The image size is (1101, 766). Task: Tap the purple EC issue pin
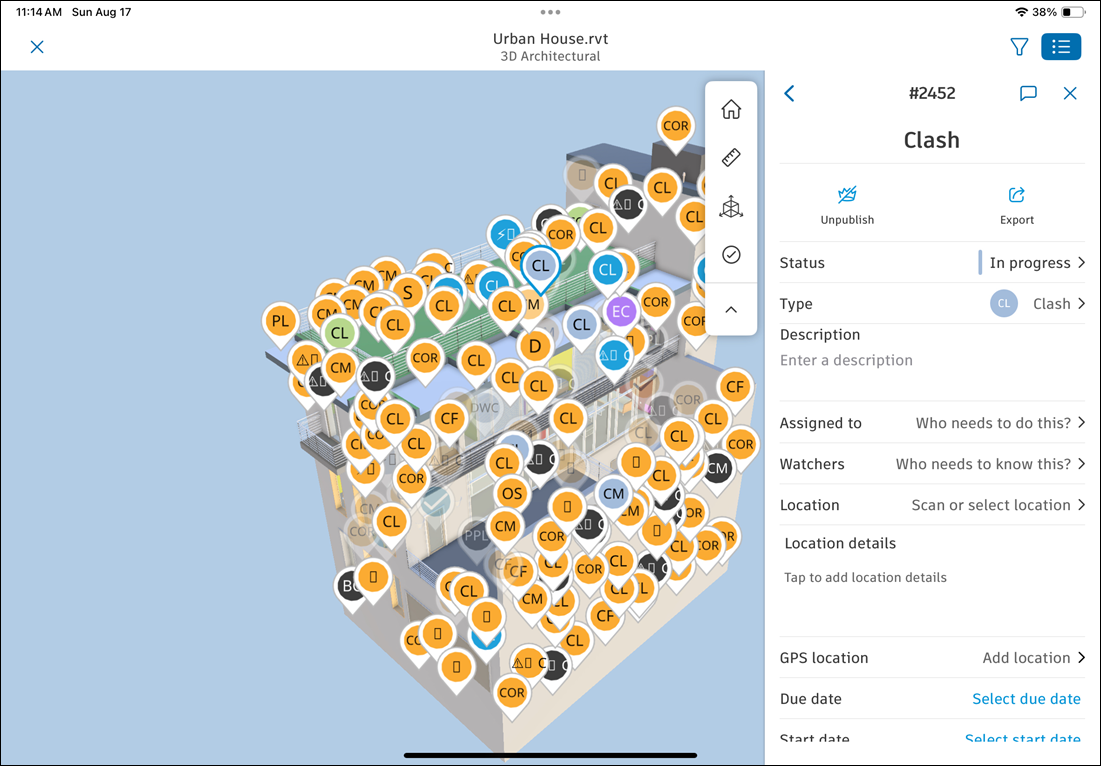click(621, 311)
